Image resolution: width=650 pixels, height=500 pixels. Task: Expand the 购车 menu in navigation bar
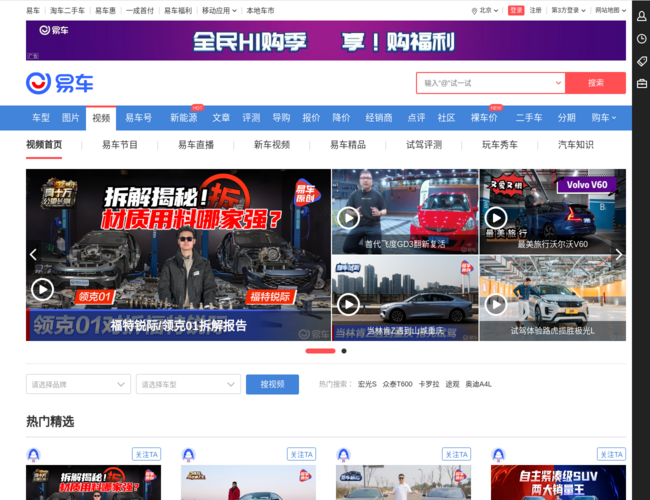[x=604, y=118]
